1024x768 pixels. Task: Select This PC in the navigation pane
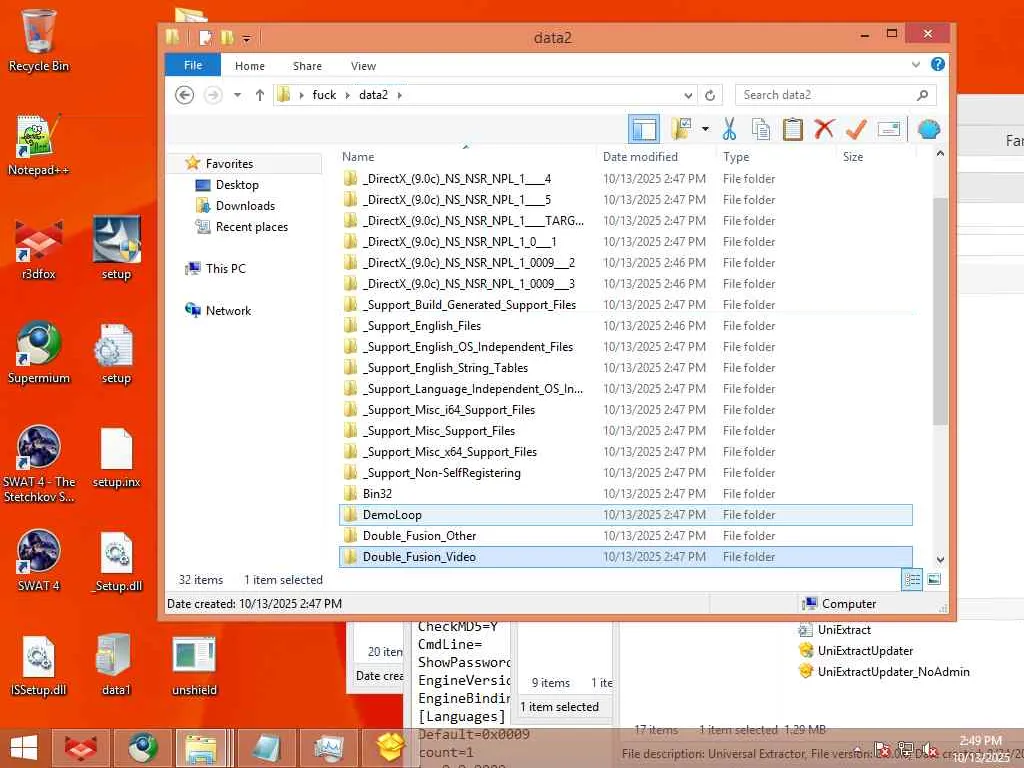pos(225,268)
